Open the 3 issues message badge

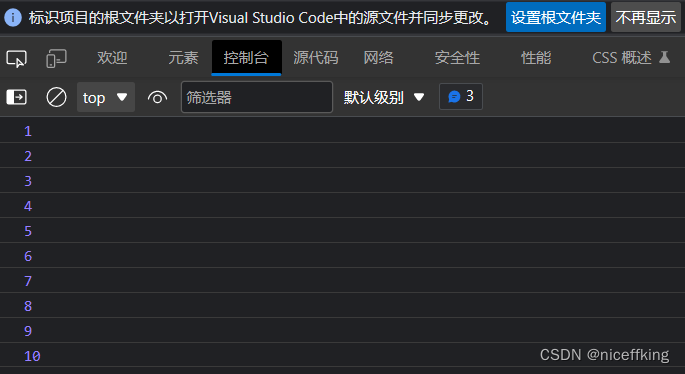pyautogui.click(x=461, y=96)
